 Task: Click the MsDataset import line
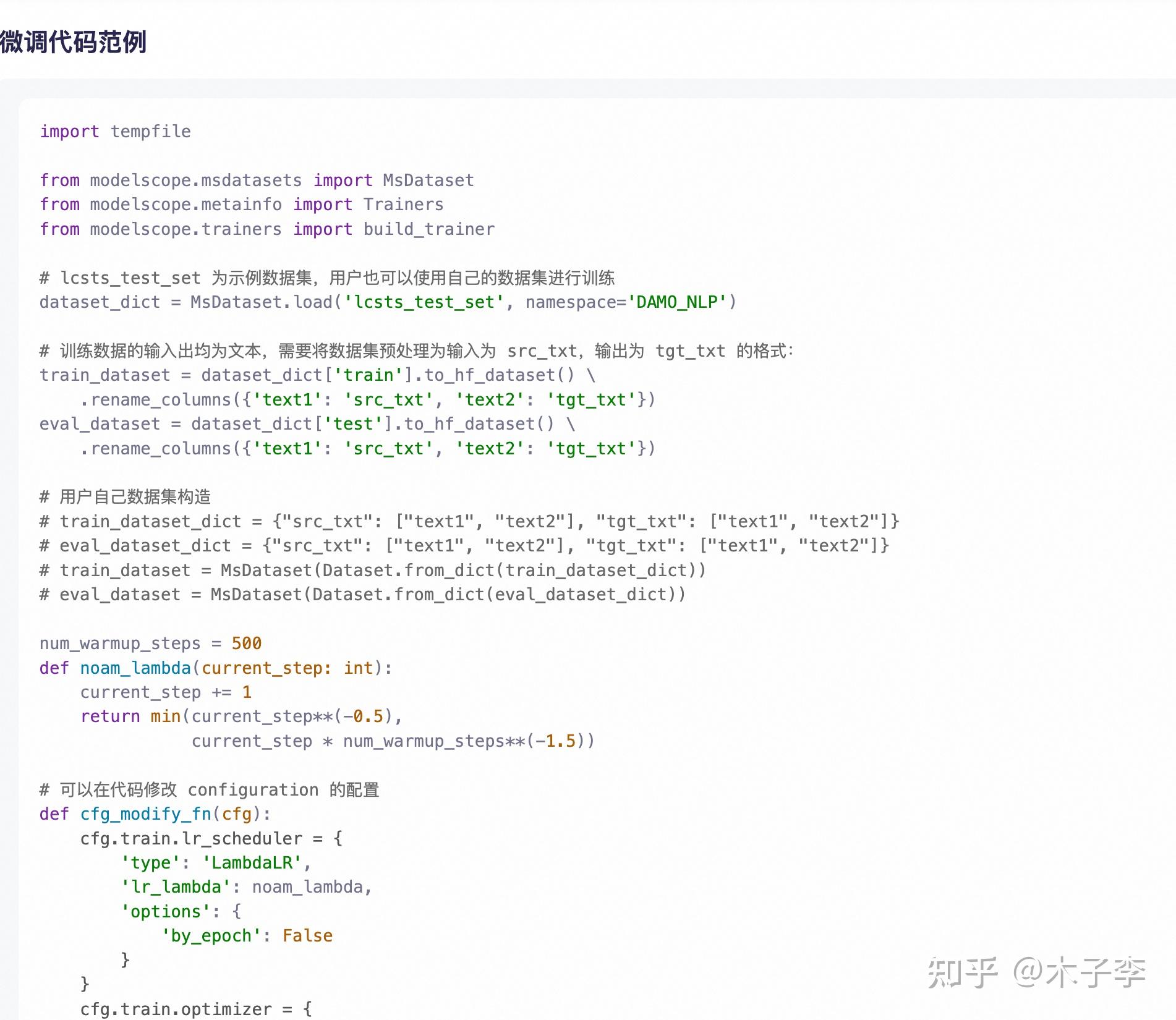pos(257,180)
